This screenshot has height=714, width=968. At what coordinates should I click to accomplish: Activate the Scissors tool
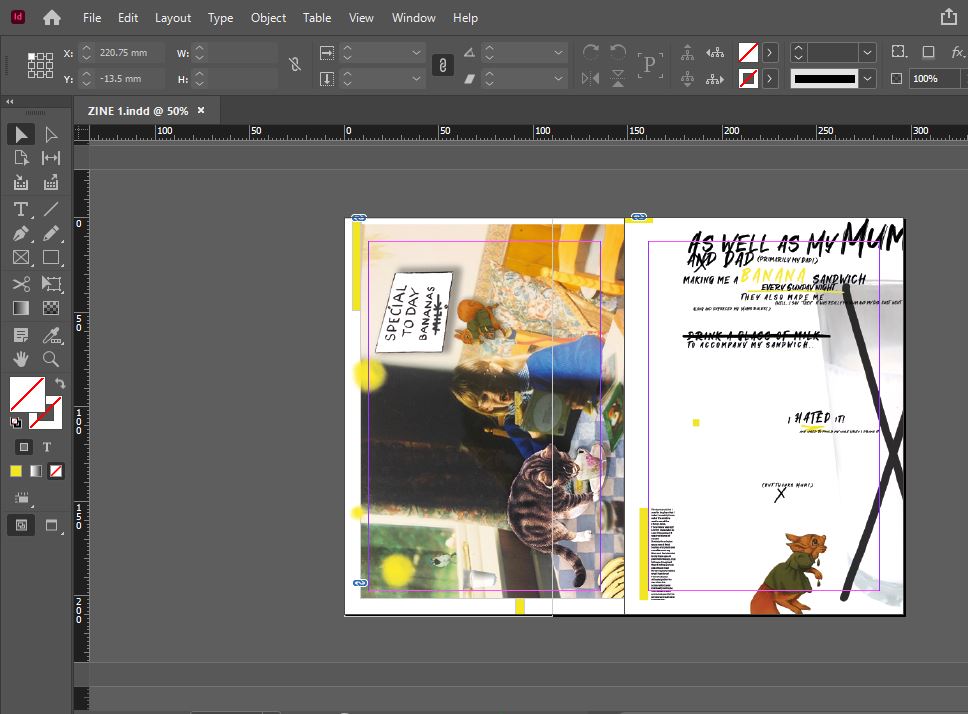tap(20, 284)
